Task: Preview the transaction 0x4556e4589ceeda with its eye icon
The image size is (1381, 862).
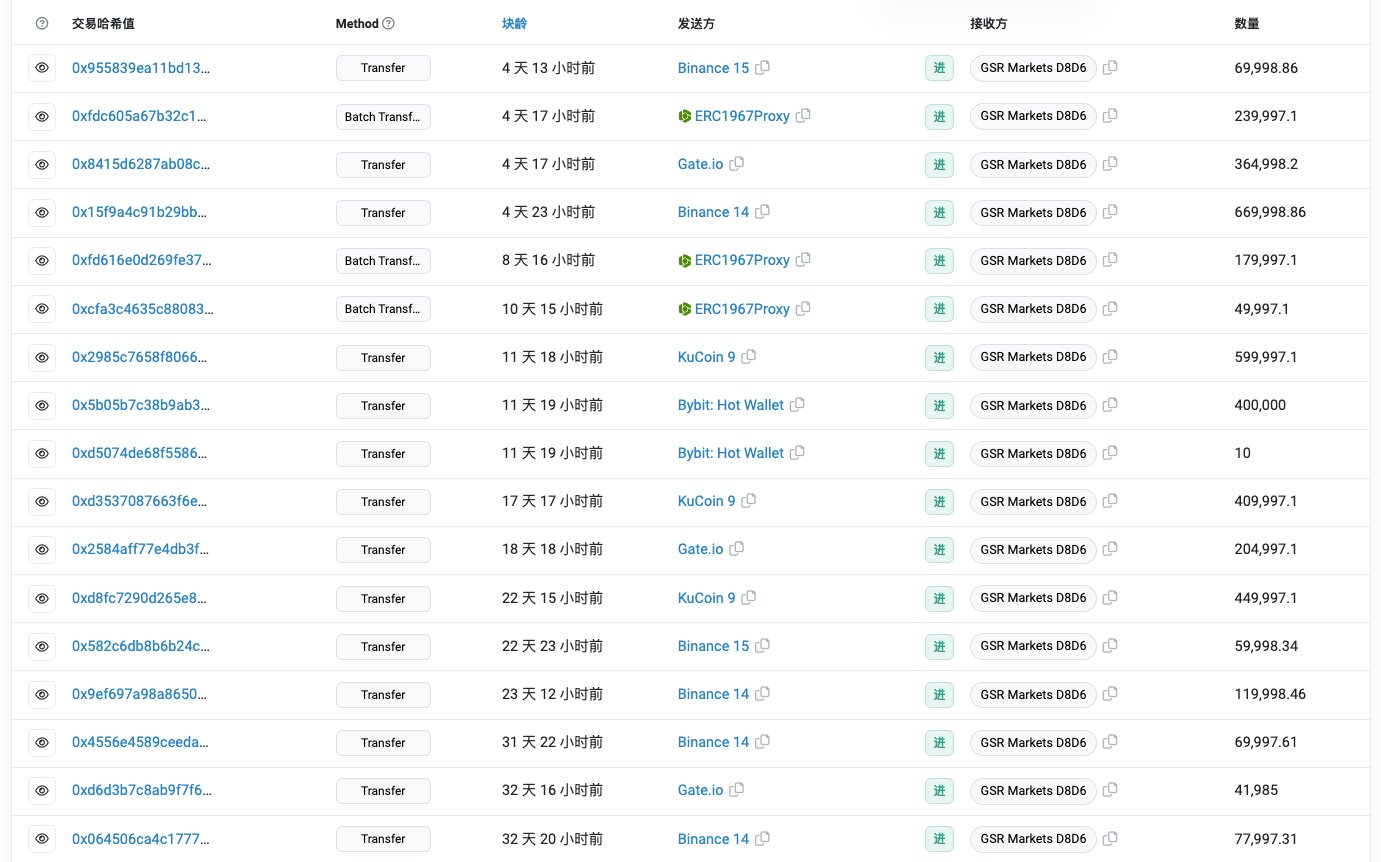Action: coord(42,742)
